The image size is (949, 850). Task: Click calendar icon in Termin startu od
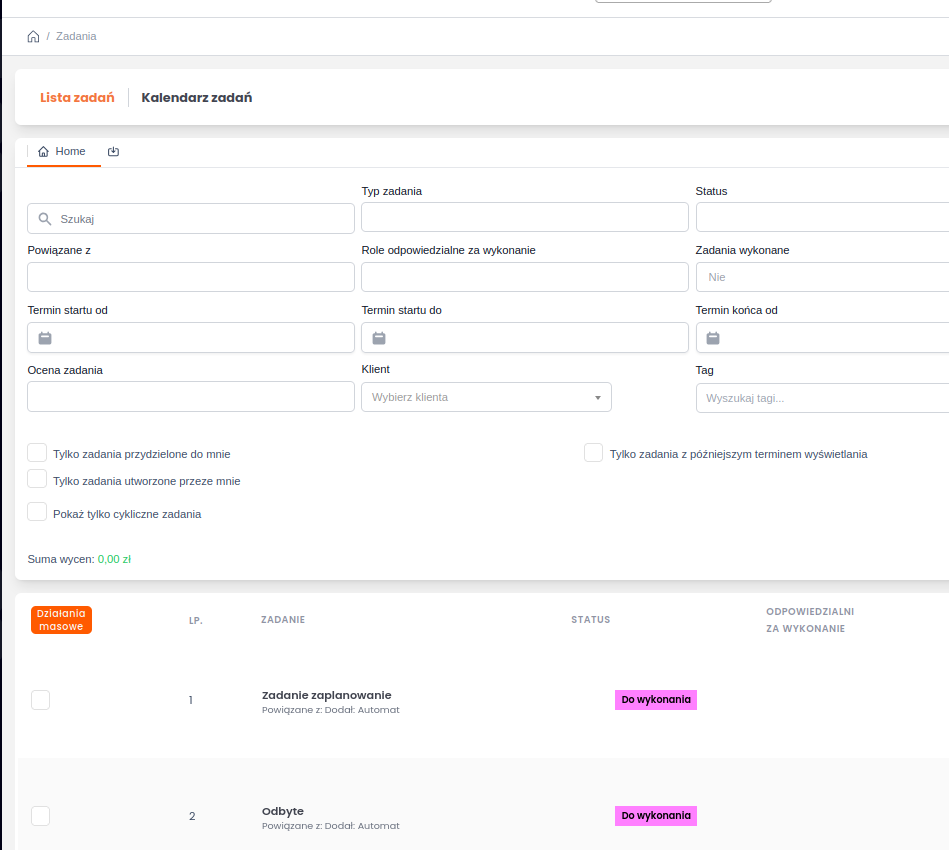[45, 338]
